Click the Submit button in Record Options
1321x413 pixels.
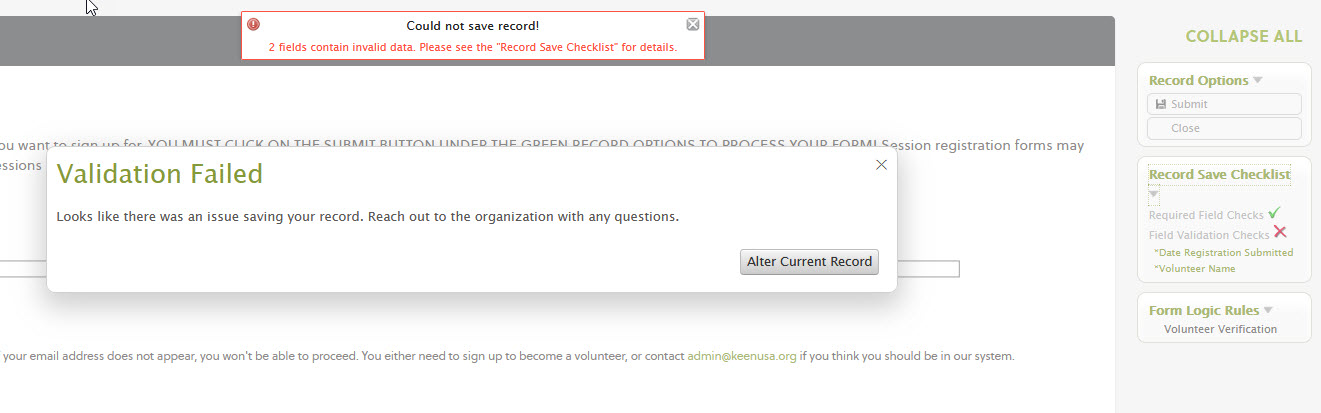pos(1223,104)
